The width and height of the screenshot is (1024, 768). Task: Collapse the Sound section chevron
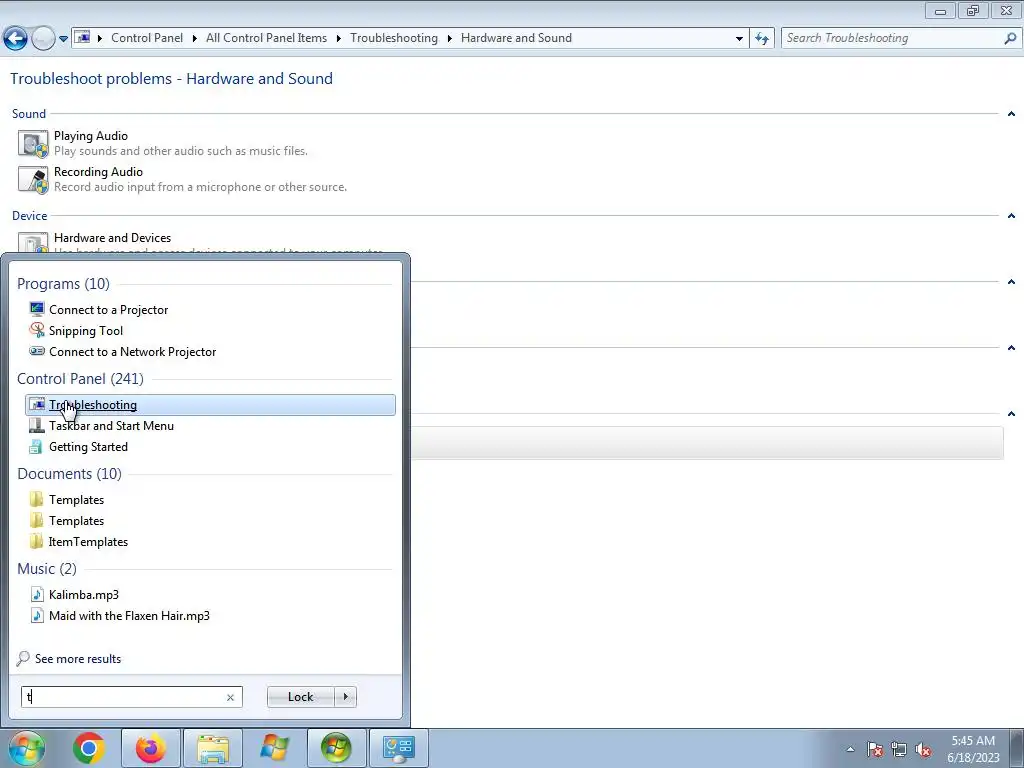tap(1011, 114)
